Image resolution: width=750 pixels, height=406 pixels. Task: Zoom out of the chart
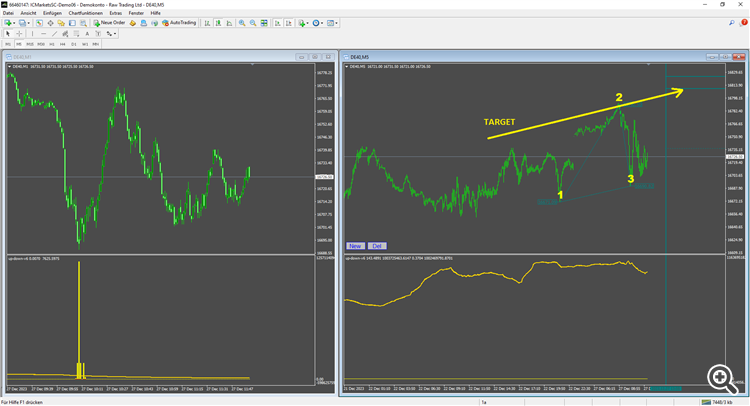coord(253,23)
